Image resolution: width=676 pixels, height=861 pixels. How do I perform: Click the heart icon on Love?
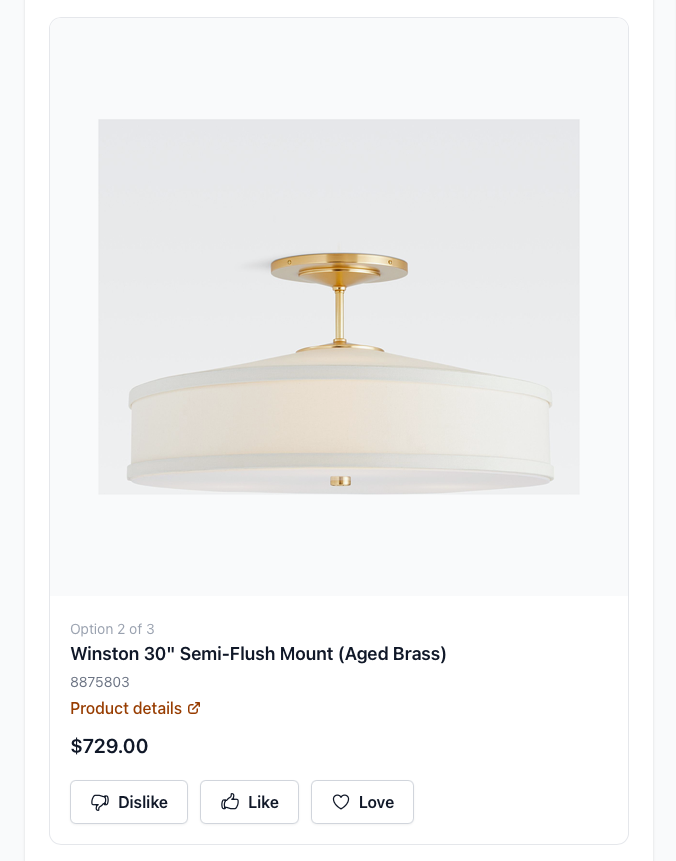click(340, 802)
